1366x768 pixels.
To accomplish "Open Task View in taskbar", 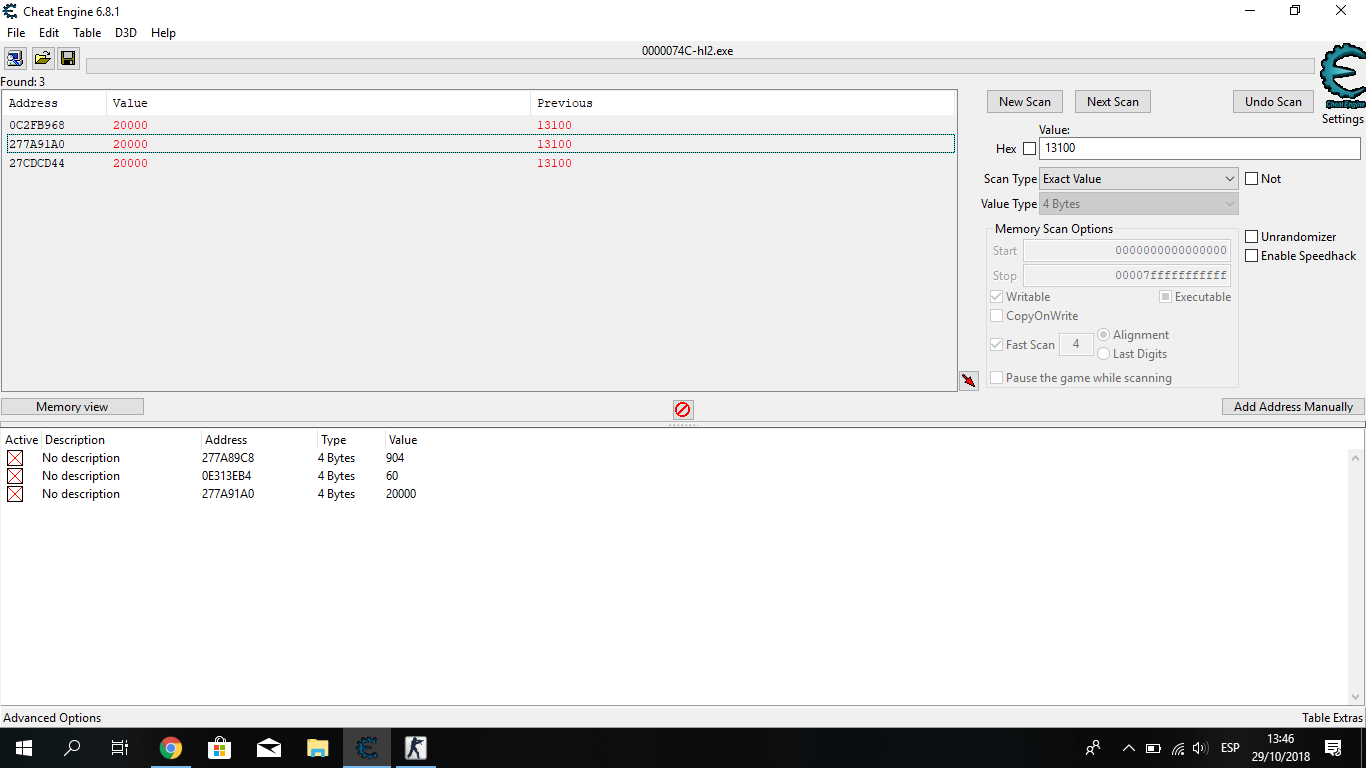I will click(120, 748).
